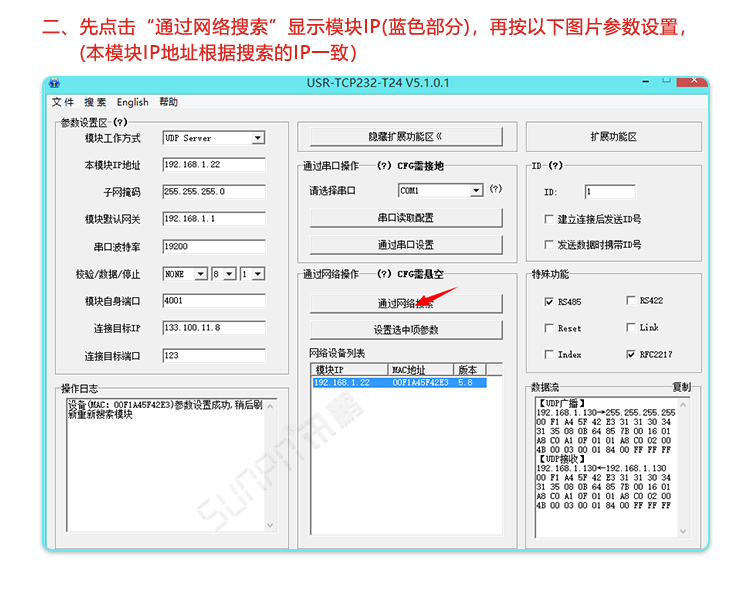Click the 连接目标IP input field

[214, 328]
